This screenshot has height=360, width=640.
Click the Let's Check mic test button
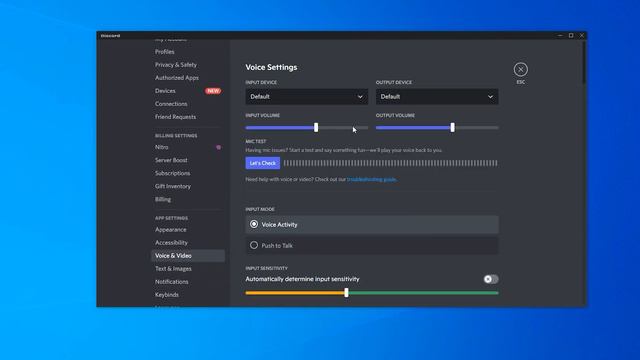(262, 163)
